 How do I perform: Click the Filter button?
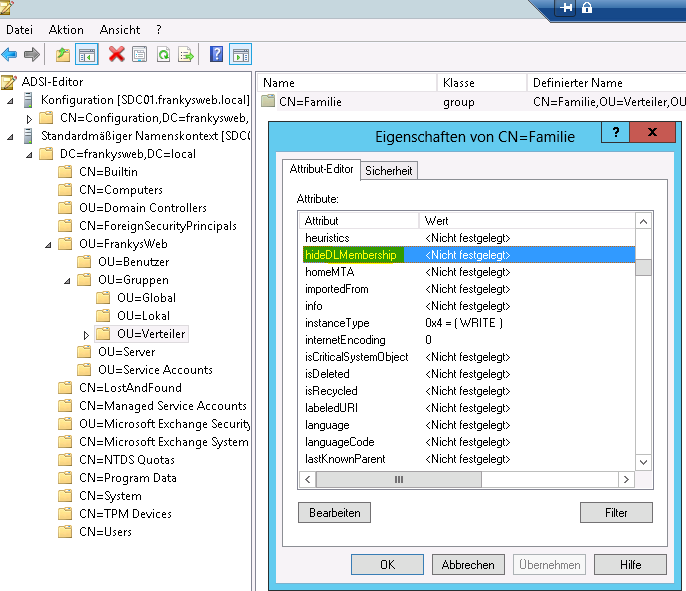(616, 513)
